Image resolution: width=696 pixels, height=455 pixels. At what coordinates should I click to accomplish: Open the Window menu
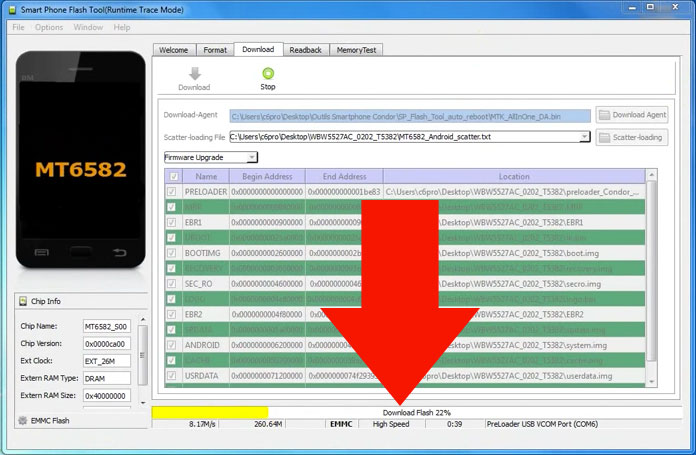88,28
